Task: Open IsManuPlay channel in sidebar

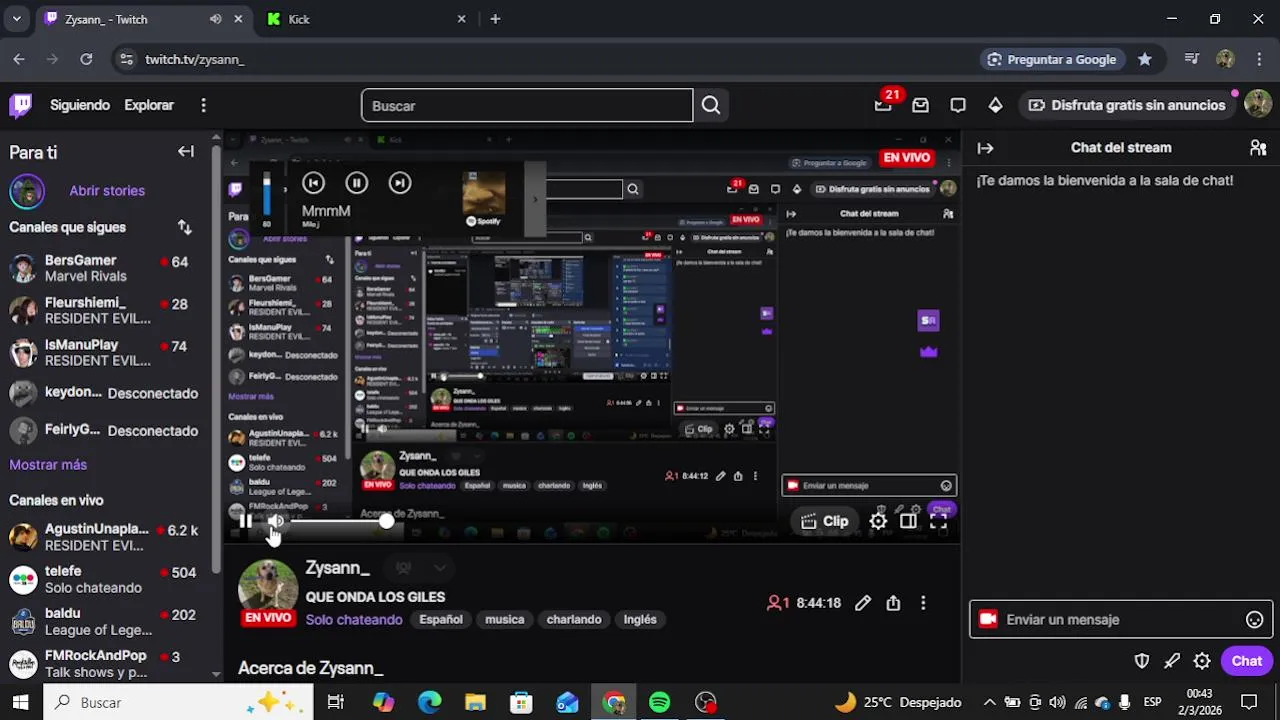Action: [107, 352]
